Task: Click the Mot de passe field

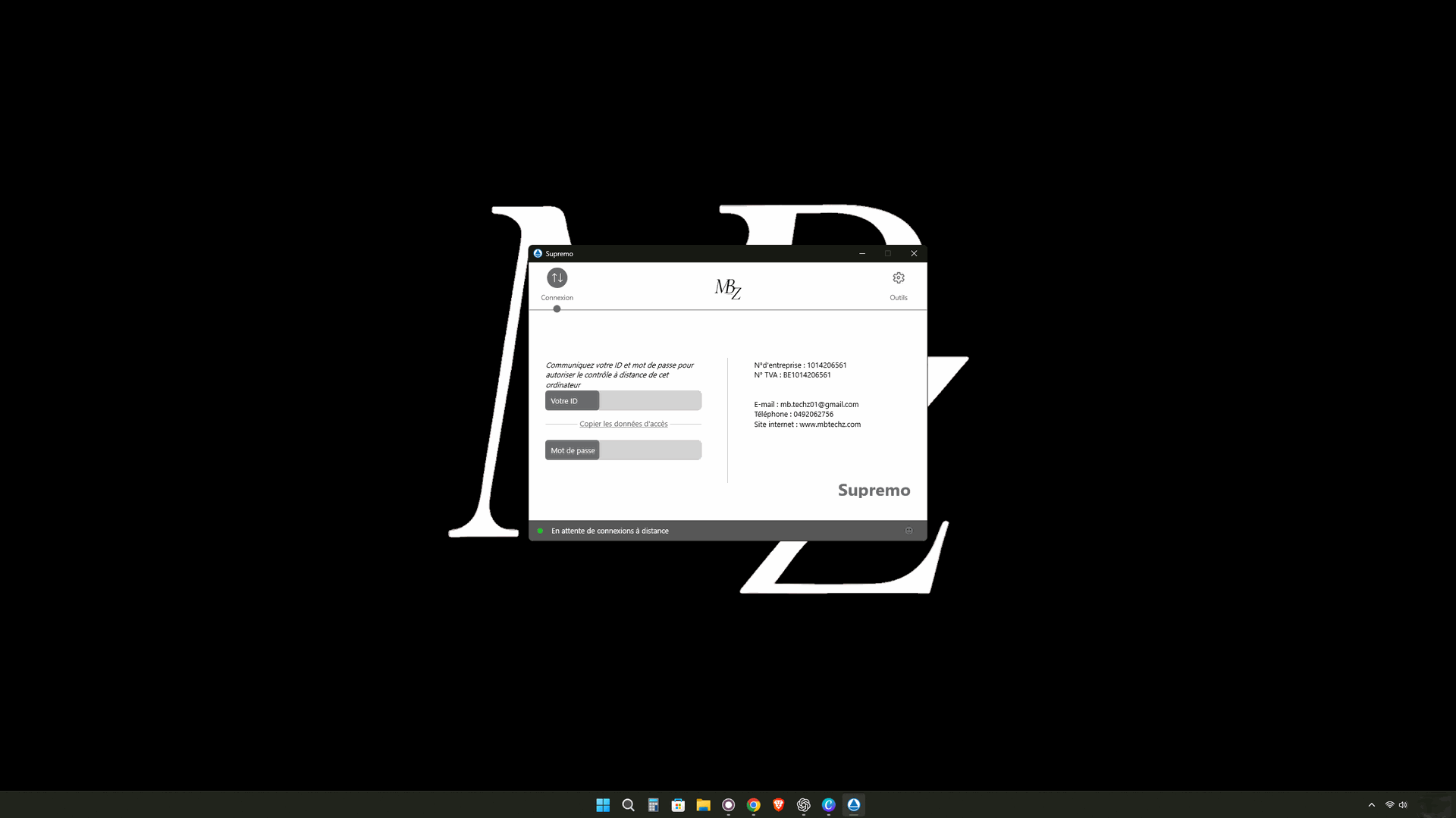Action: click(x=649, y=450)
